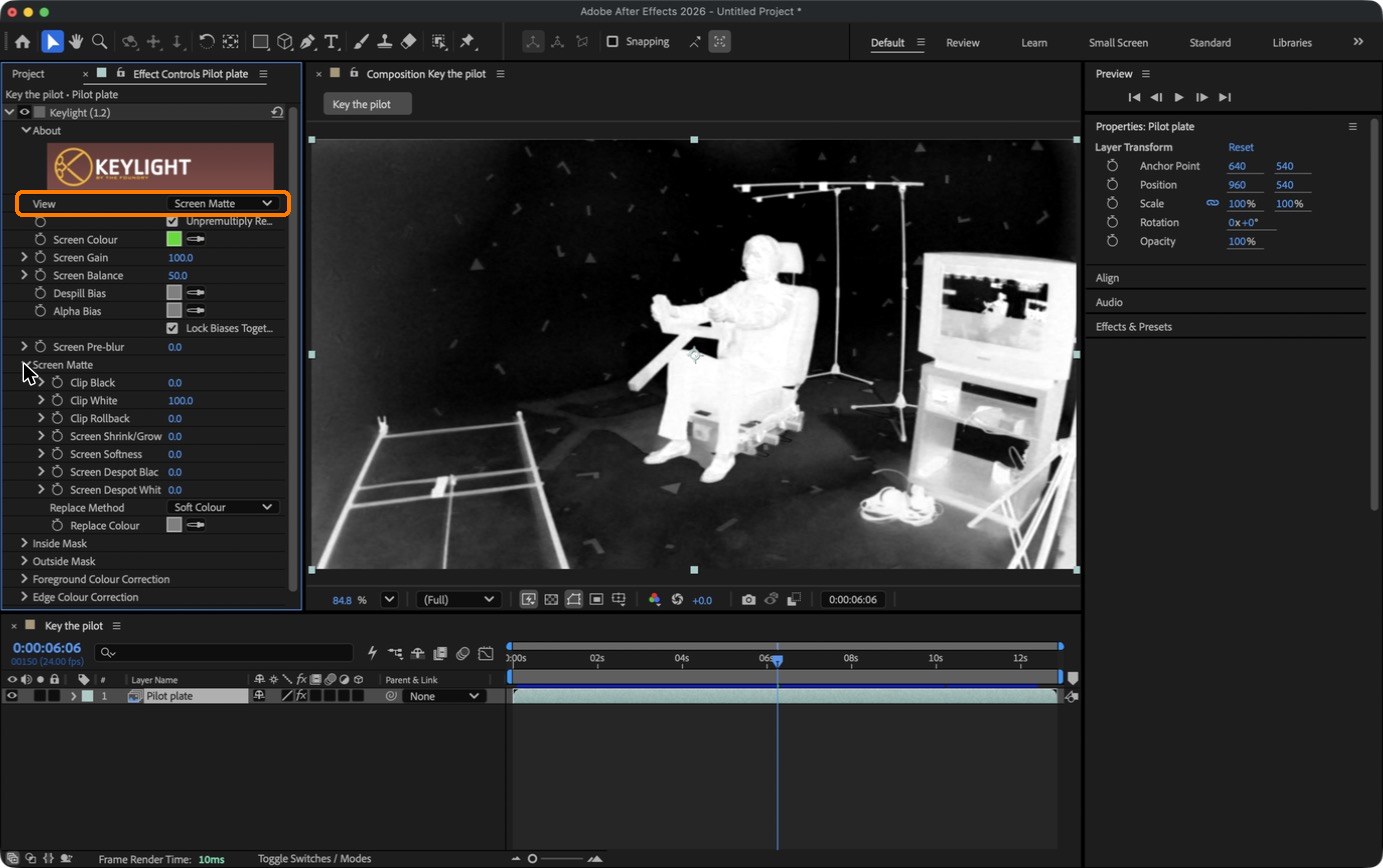Toggle the Keylight effect visibility
This screenshot has height=868, width=1383.
(25, 113)
